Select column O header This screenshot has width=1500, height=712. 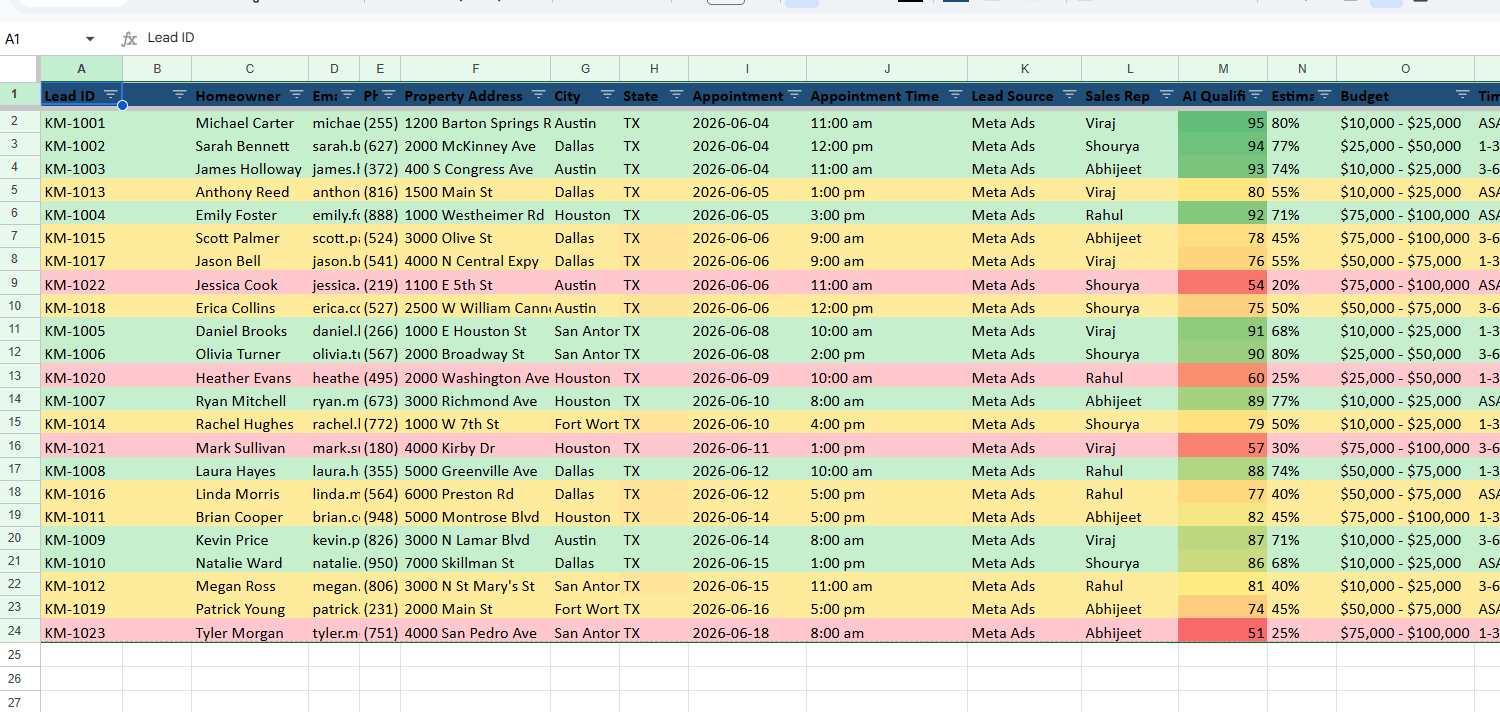pyautogui.click(x=1405, y=68)
